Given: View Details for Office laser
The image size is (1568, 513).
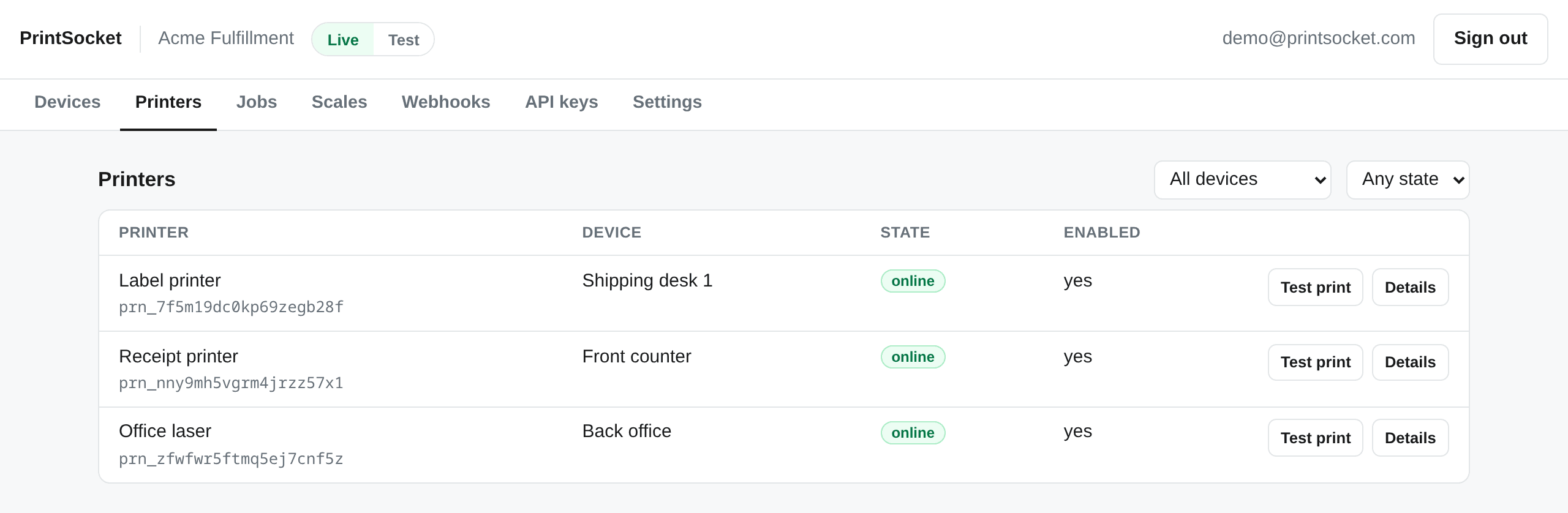Looking at the screenshot, I should pyautogui.click(x=1410, y=438).
